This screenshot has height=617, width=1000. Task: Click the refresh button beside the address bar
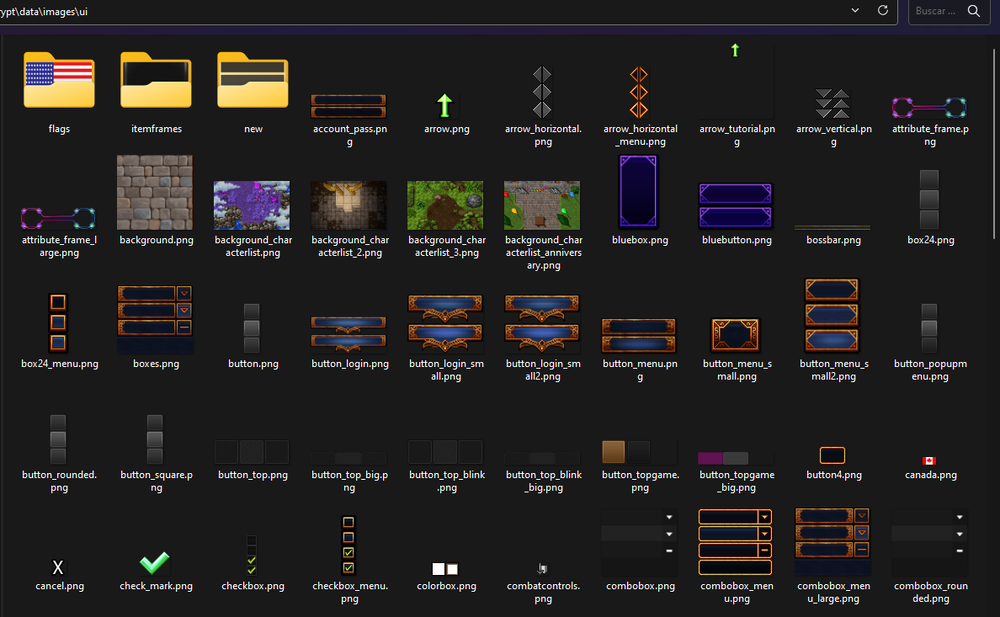click(882, 10)
